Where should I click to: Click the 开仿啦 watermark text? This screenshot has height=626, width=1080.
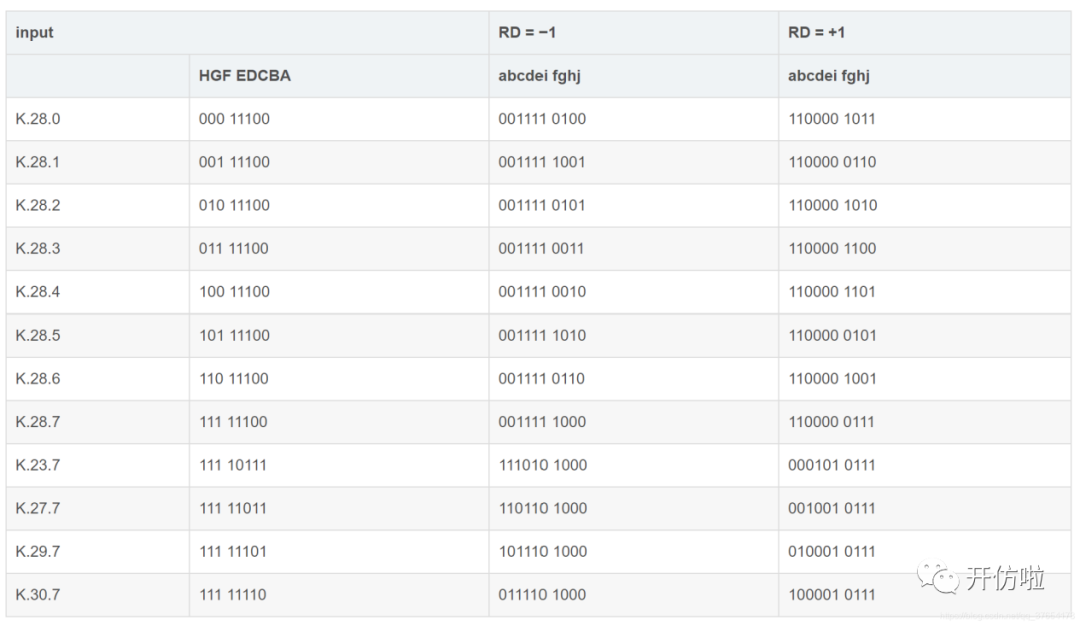click(x=1005, y=578)
